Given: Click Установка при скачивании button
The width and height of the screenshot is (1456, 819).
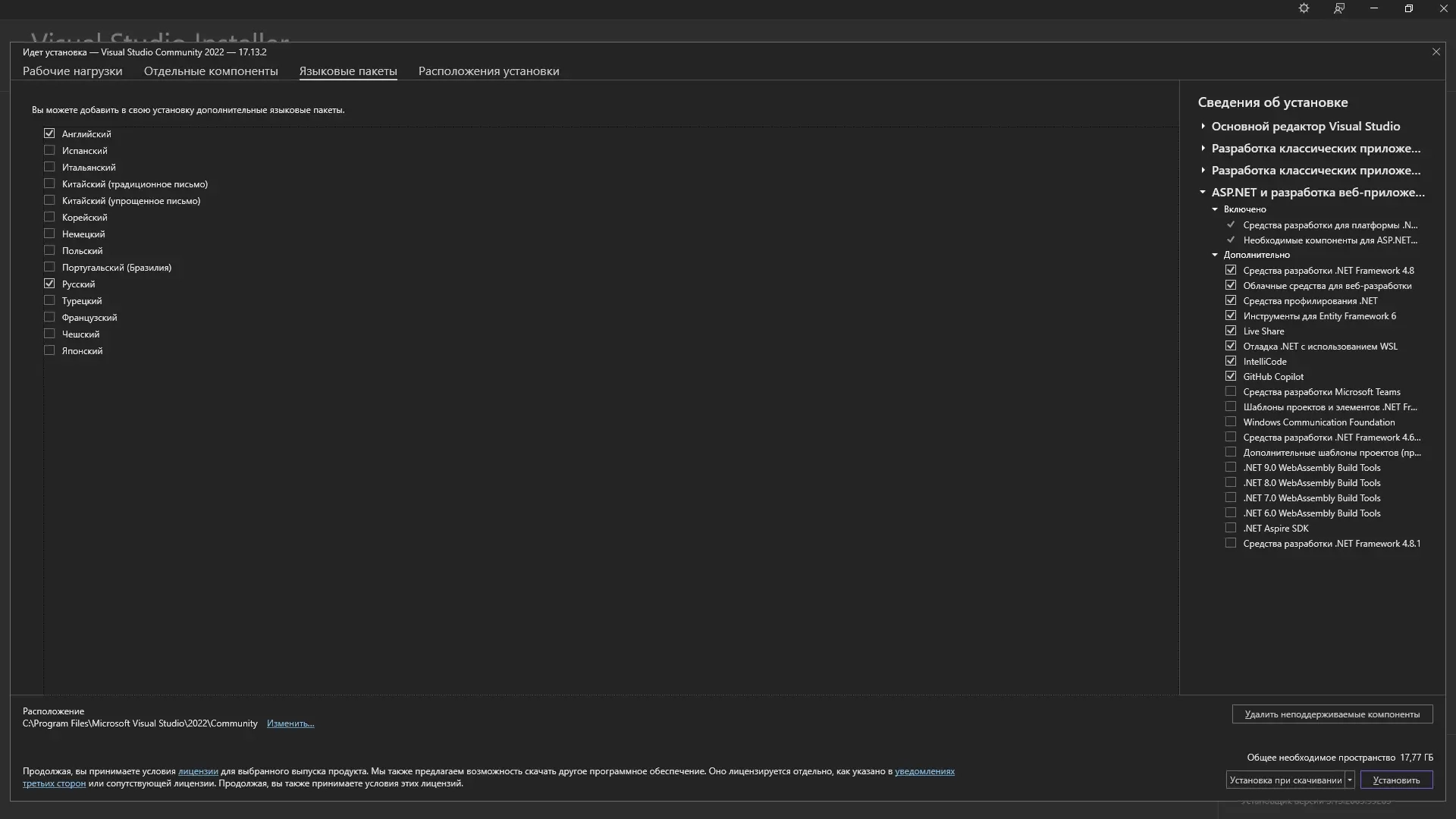Looking at the screenshot, I should (1285, 780).
